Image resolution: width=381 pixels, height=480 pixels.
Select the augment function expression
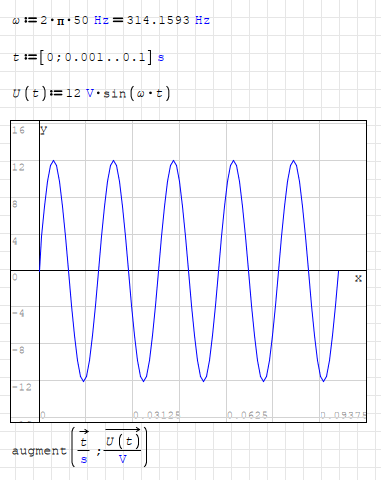point(80,447)
